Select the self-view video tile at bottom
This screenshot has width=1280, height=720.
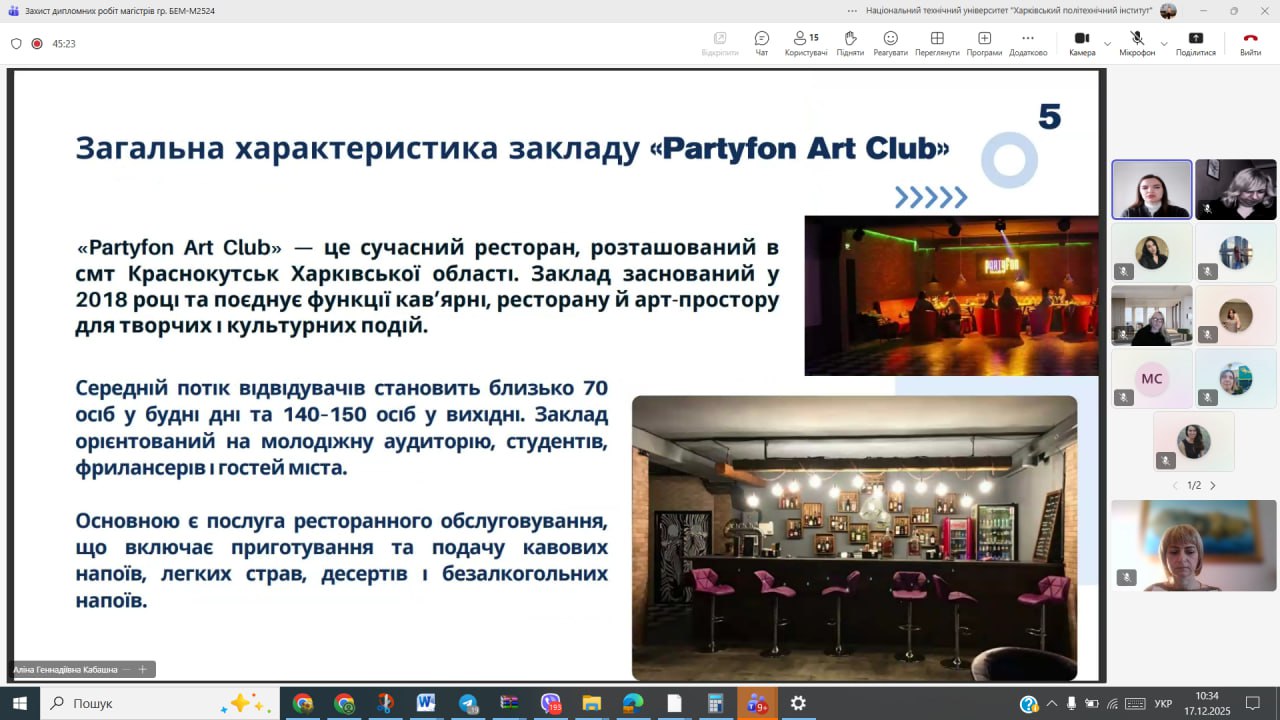1193,545
